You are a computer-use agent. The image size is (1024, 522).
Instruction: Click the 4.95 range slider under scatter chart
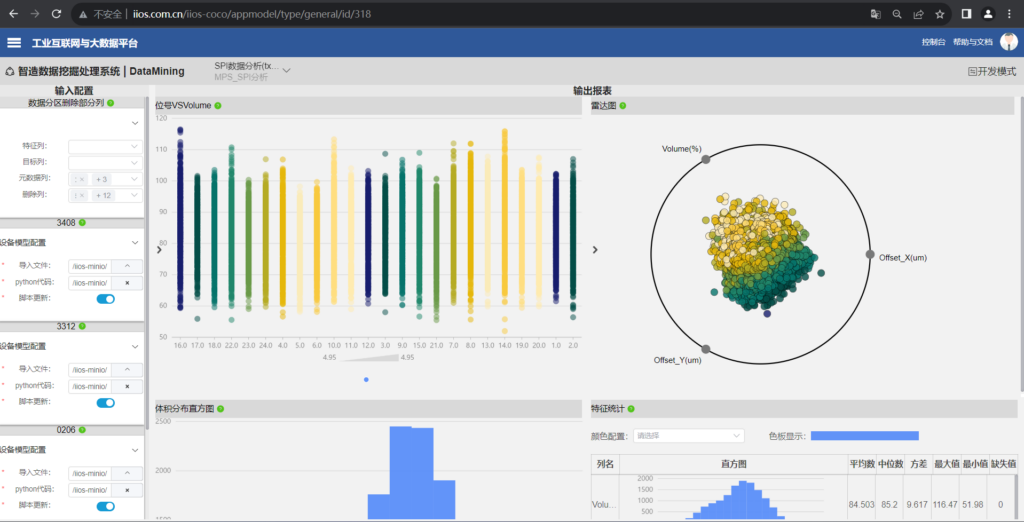coord(369,357)
